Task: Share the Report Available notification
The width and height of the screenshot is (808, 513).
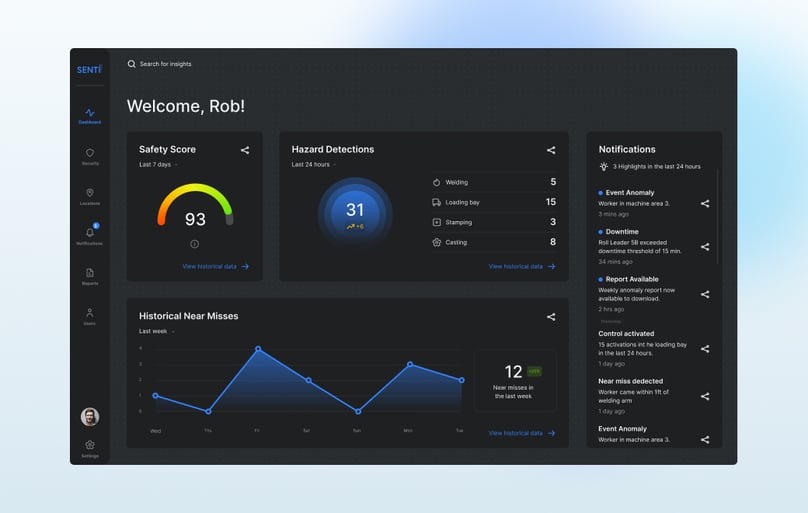Action: tap(705, 295)
